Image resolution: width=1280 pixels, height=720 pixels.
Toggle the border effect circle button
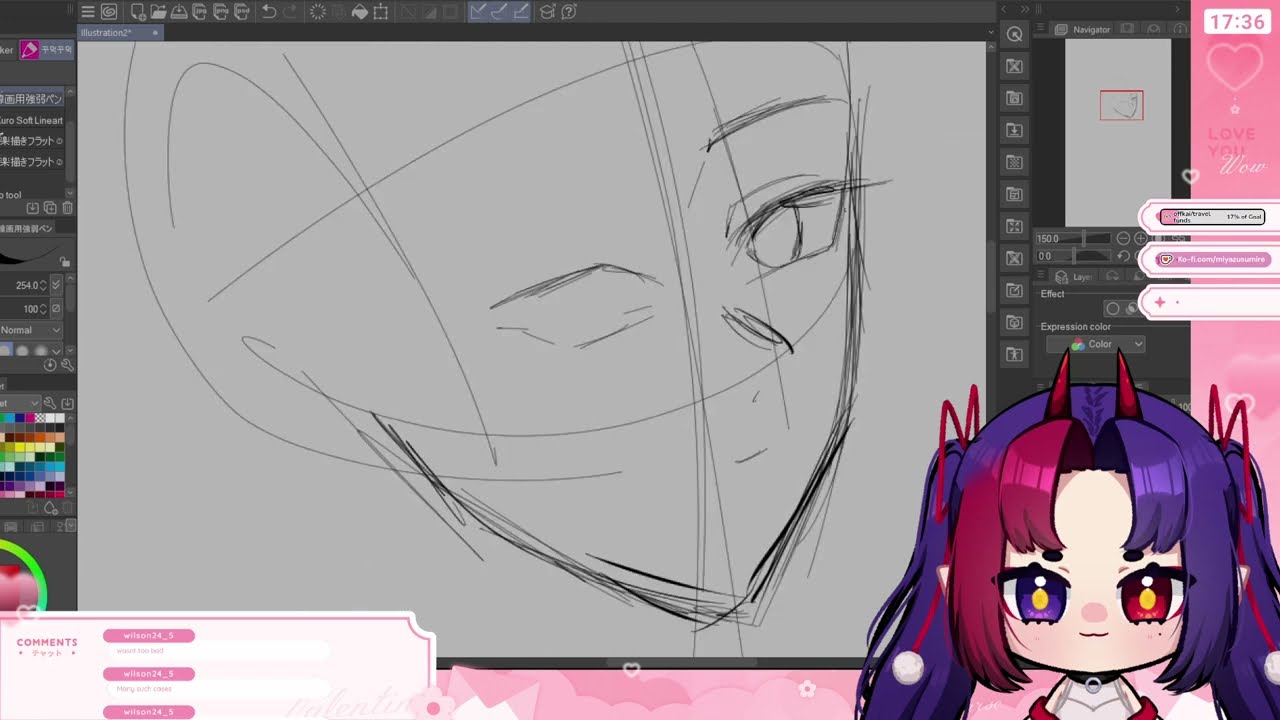click(1112, 309)
